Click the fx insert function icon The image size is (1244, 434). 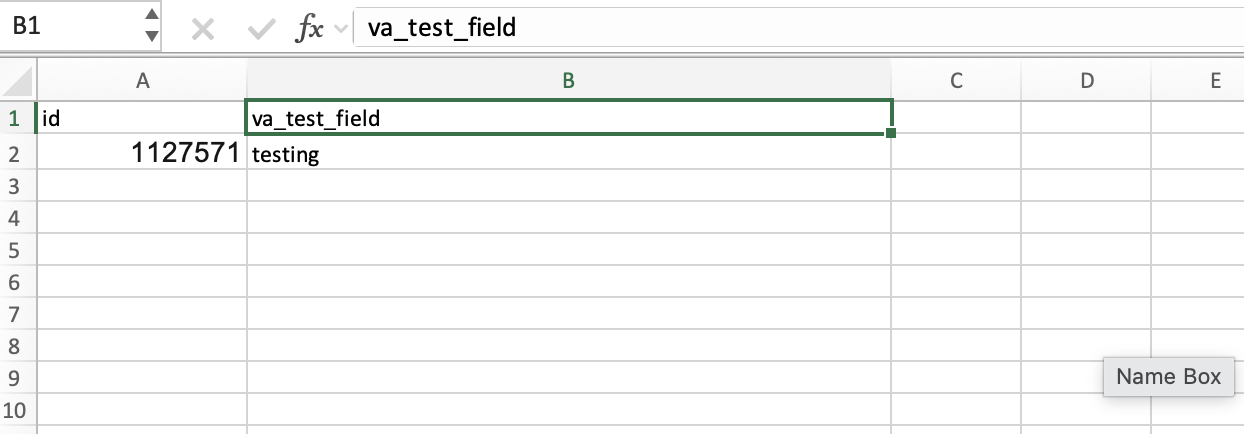pyautogui.click(x=309, y=29)
